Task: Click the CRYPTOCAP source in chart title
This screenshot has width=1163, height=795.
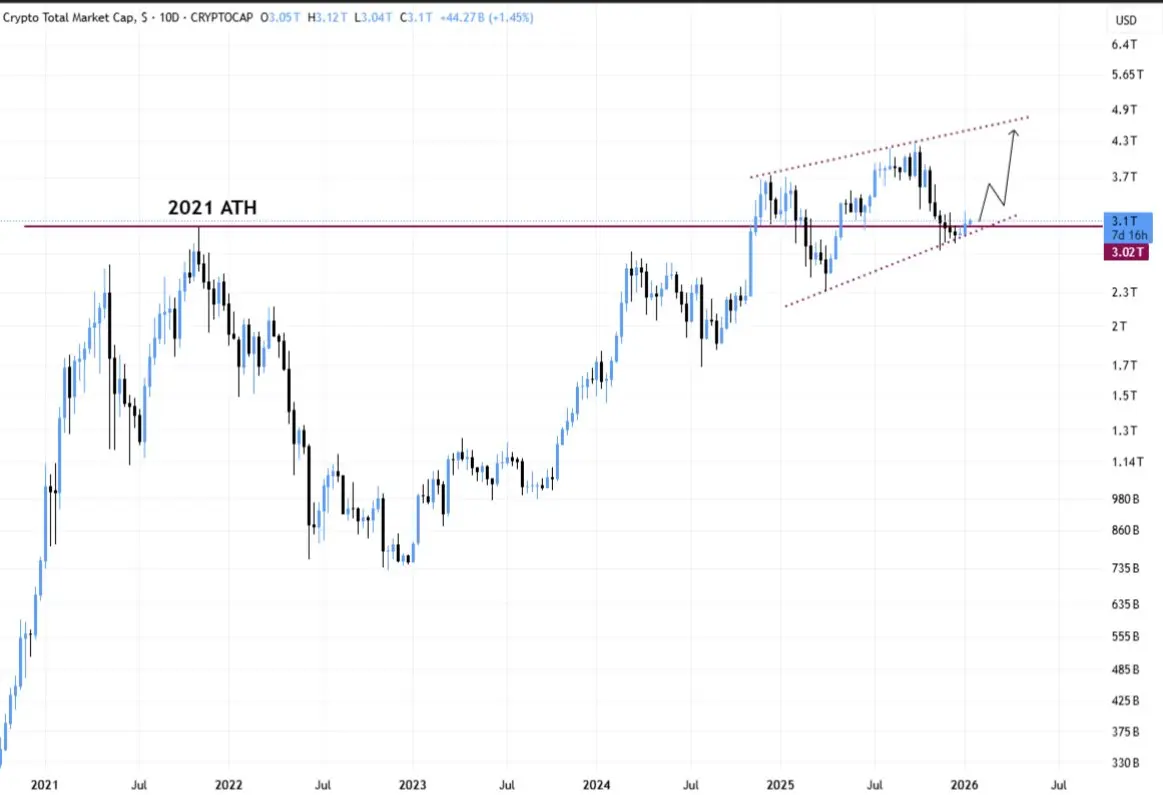Action: (x=221, y=17)
